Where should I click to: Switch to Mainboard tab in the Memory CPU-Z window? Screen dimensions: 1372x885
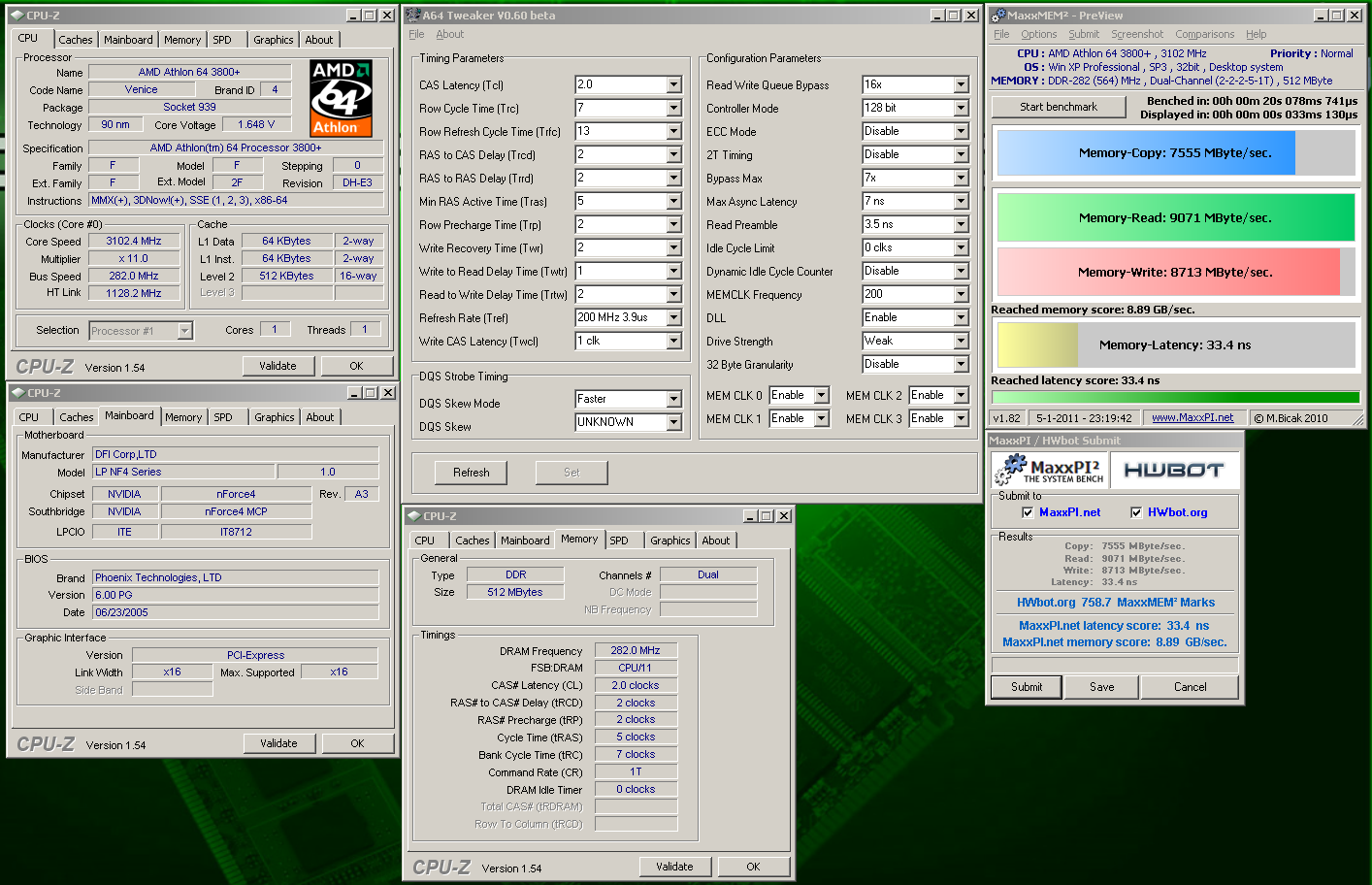click(525, 541)
